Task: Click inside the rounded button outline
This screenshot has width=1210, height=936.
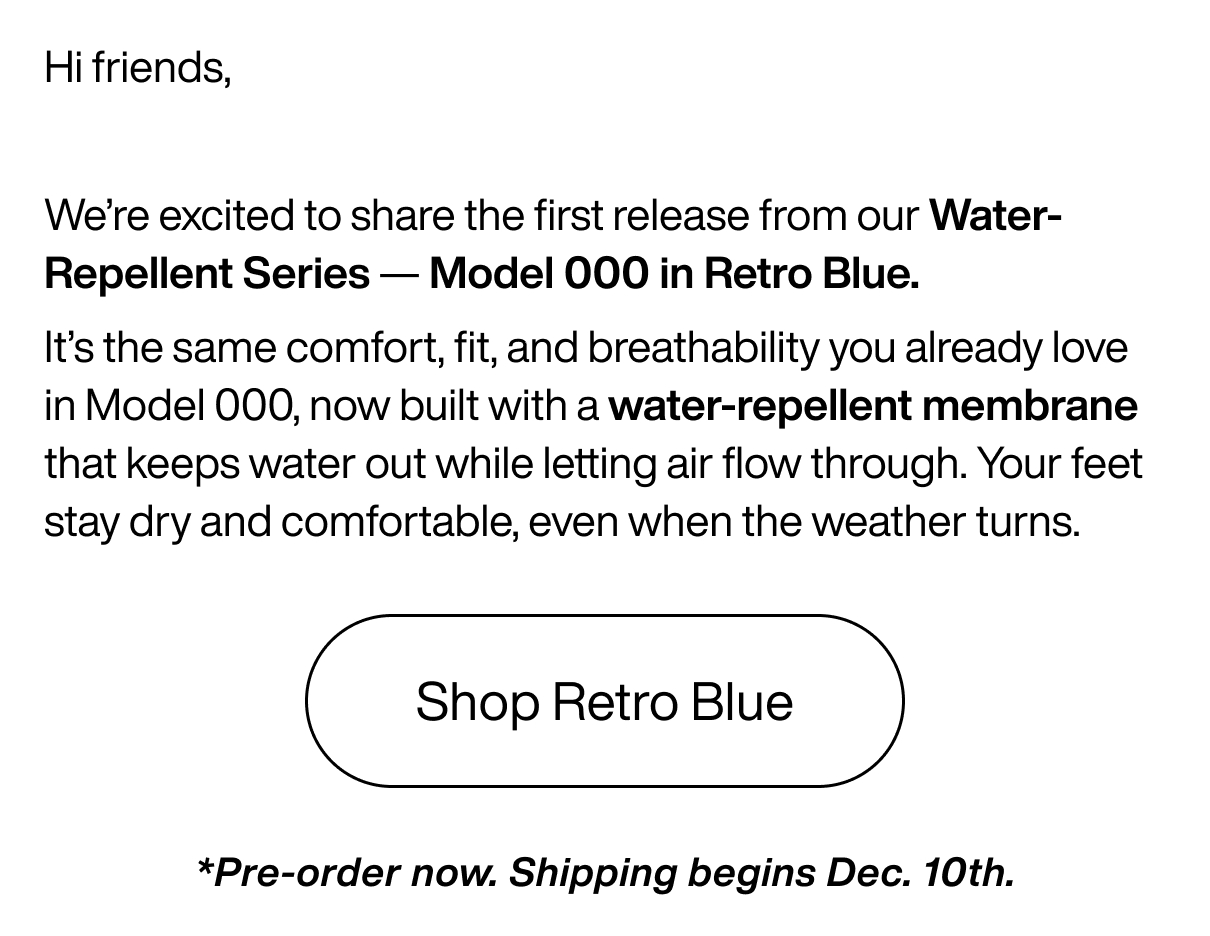Action: pos(604,701)
